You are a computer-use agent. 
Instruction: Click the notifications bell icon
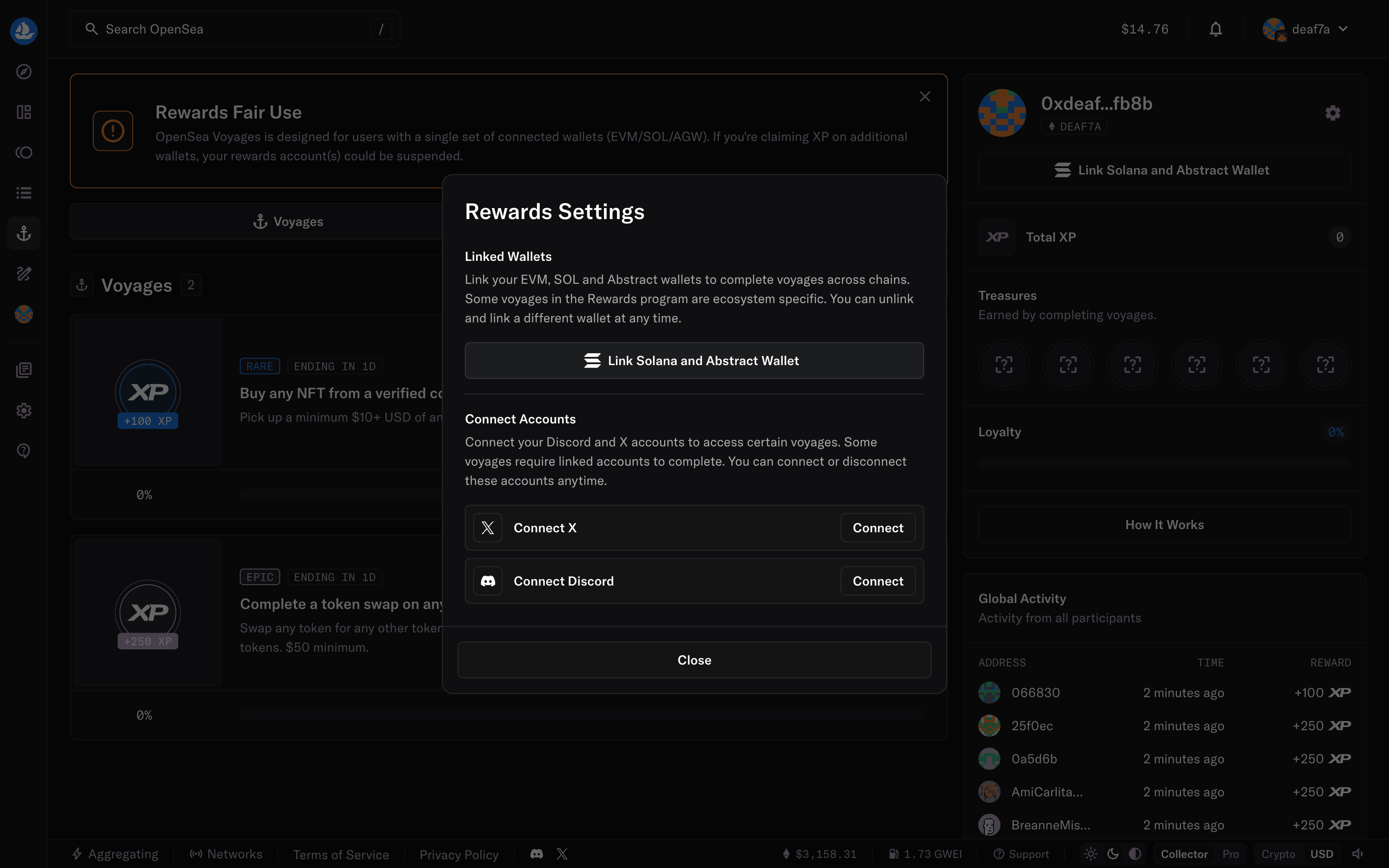(1215, 29)
